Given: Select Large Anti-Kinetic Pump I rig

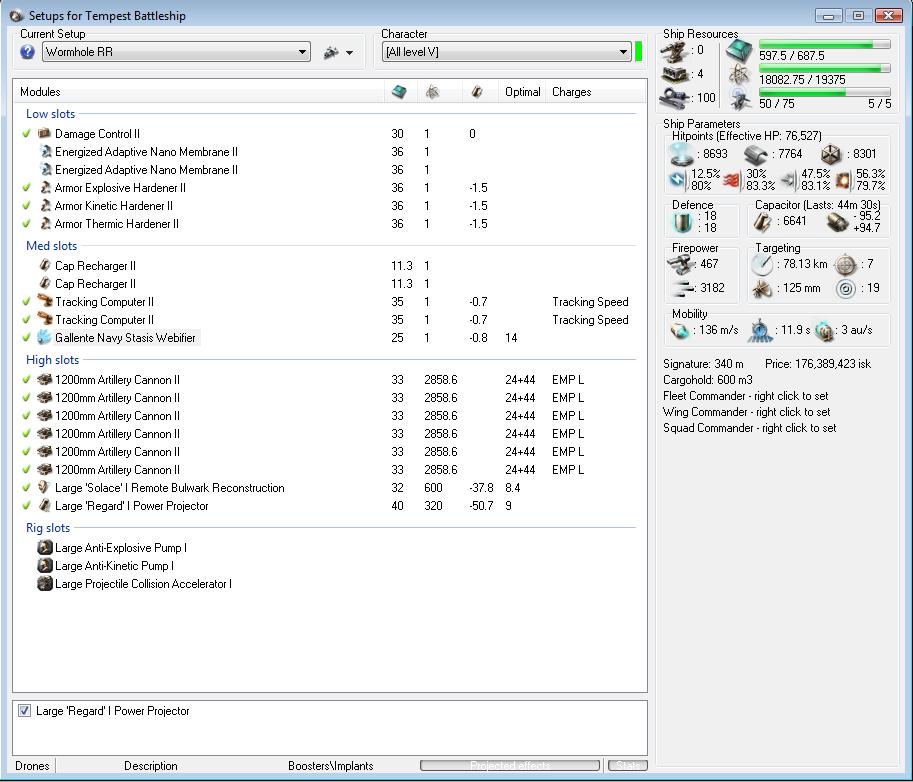Looking at the screenshot, I should (114, 565).
